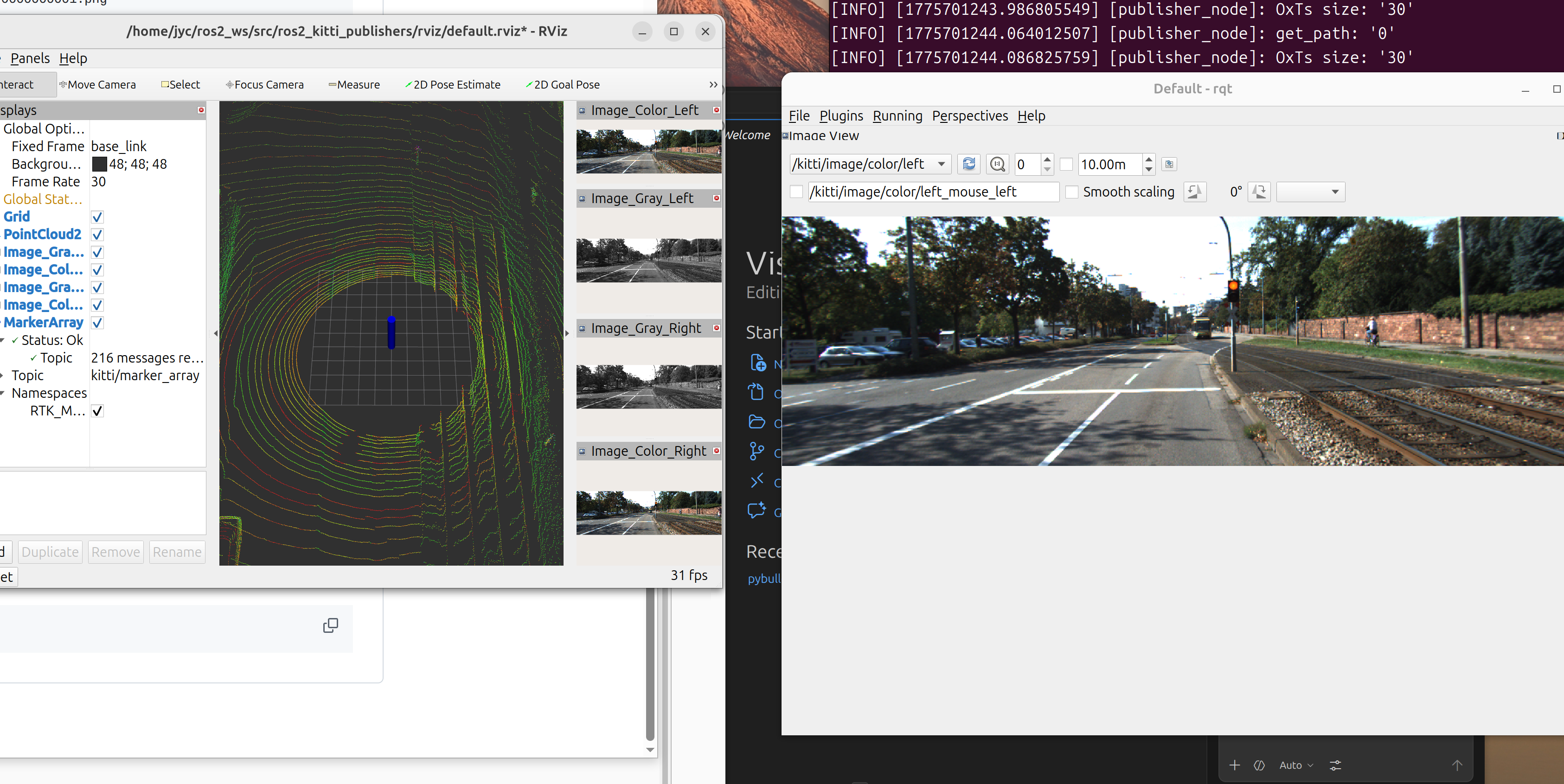Viewport: 1564px width, 784px height.
Task: Select the 2D Pose Estimate tool
Action: (x=453, y=84)
